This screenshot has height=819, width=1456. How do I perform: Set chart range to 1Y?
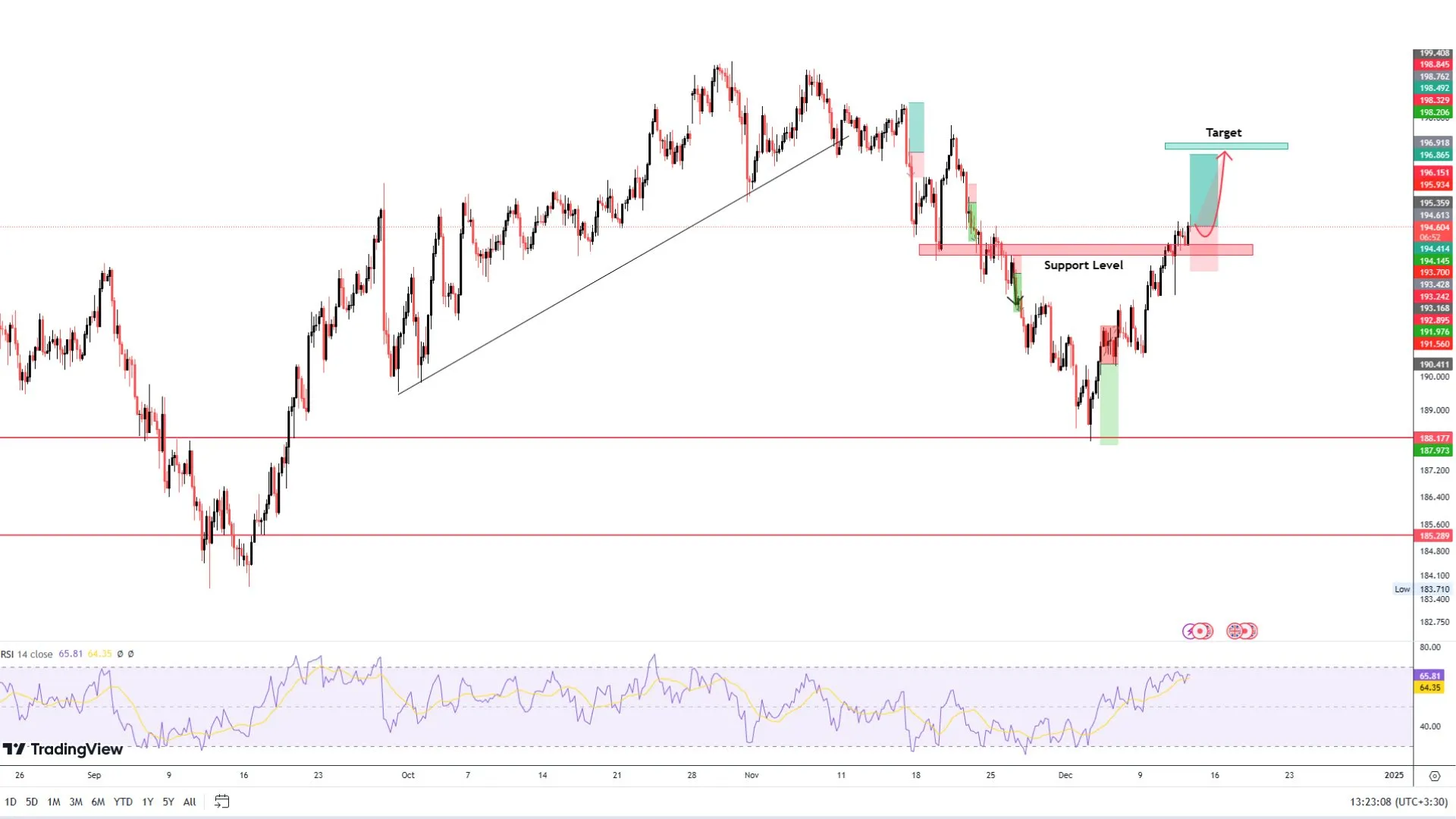(x=148, y=802)
